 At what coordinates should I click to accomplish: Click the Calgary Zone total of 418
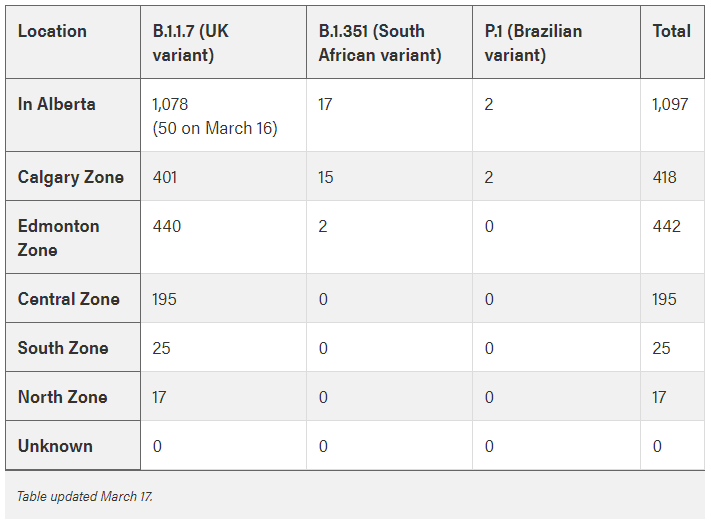tap(664, 177)
